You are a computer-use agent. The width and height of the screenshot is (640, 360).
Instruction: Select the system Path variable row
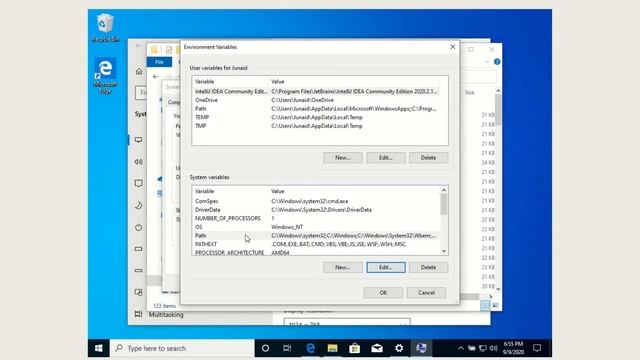tap(316, 236)
